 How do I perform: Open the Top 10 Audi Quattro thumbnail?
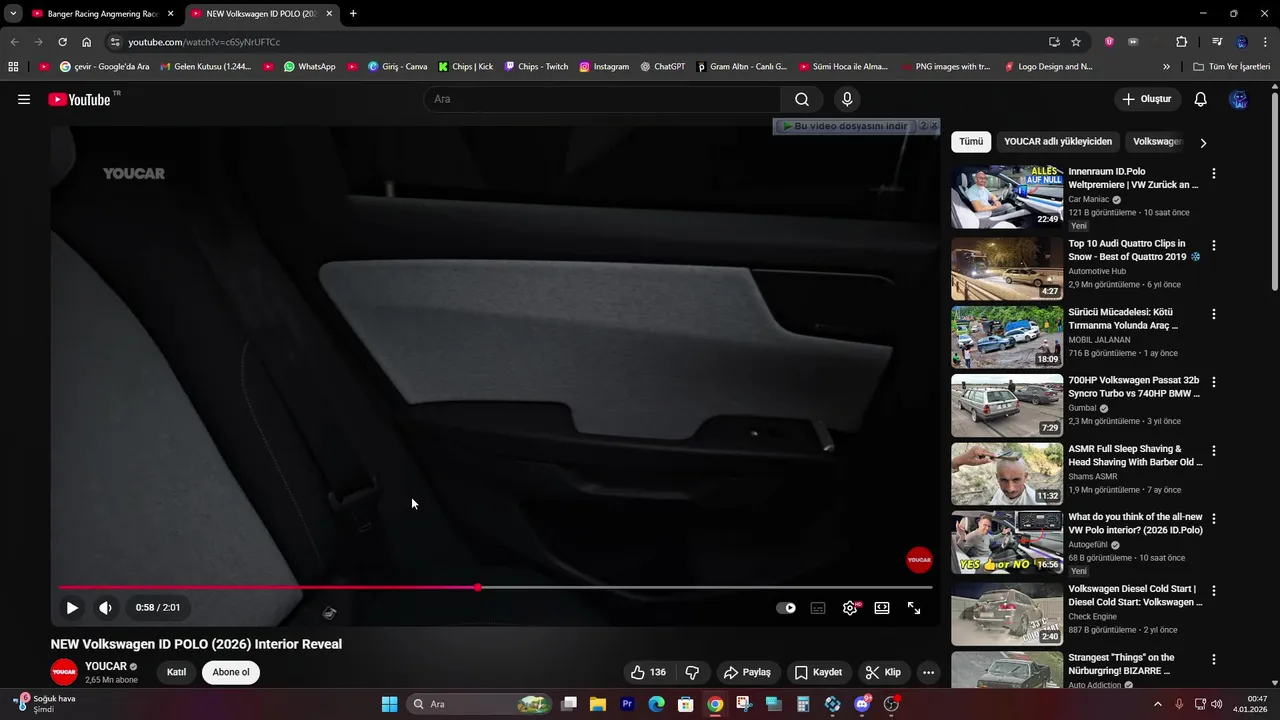[1007, 269]
